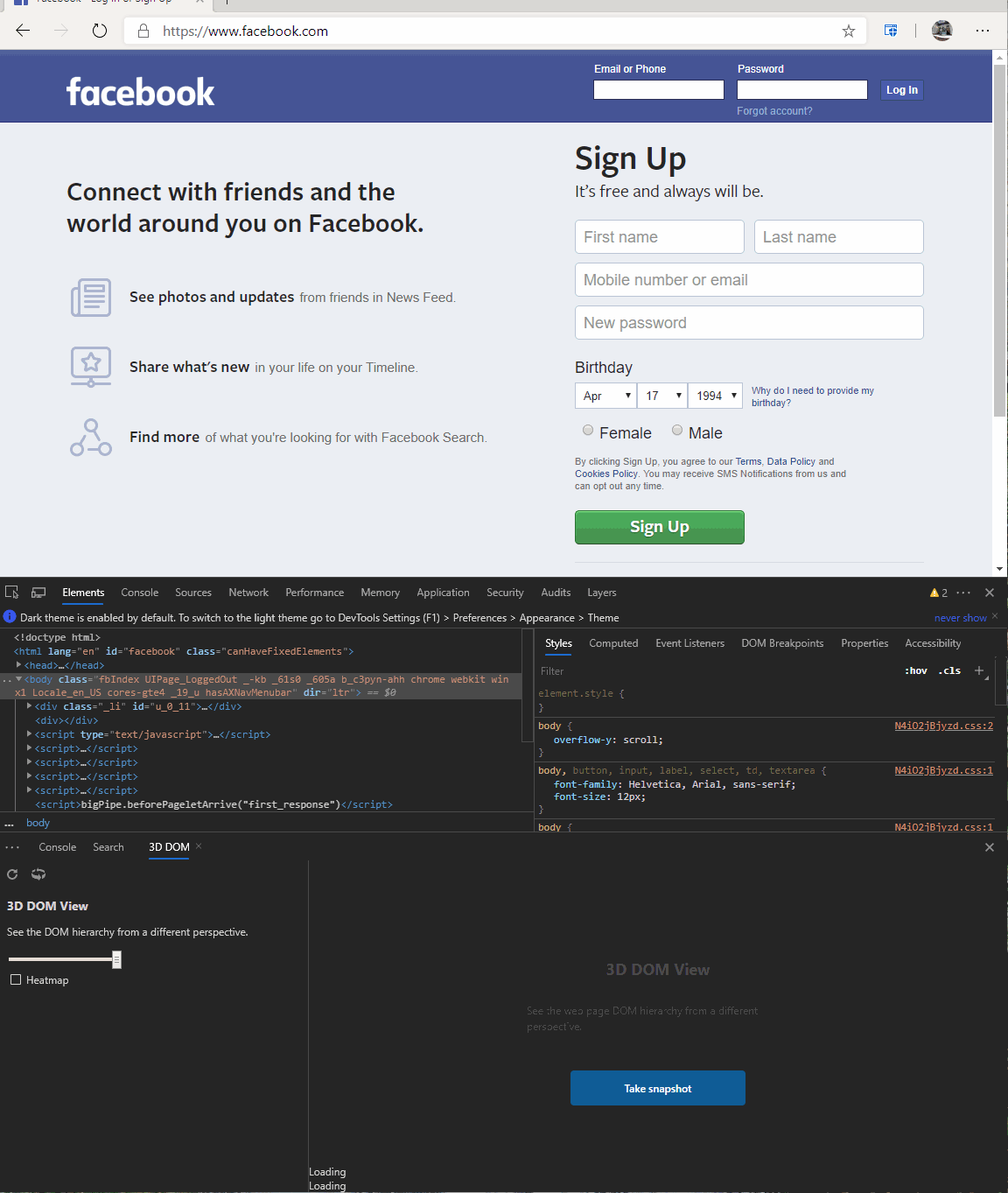Click the facebook logo
The width and height of the screenshot is (1008, 1193).
[140, 92]
